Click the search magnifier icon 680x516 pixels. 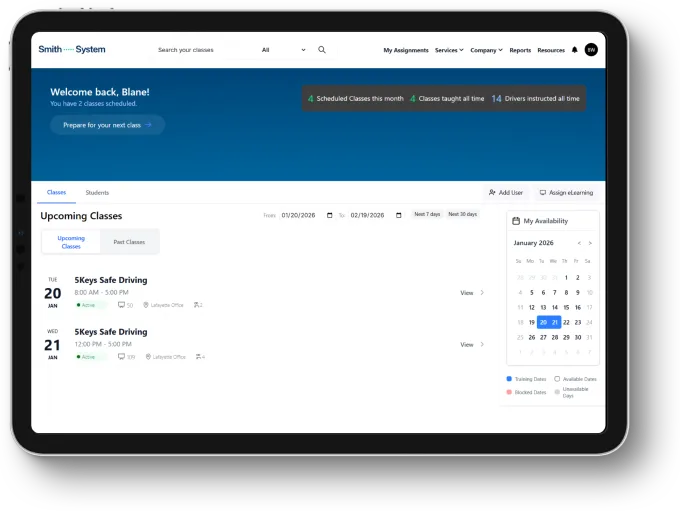pos(322,50)
